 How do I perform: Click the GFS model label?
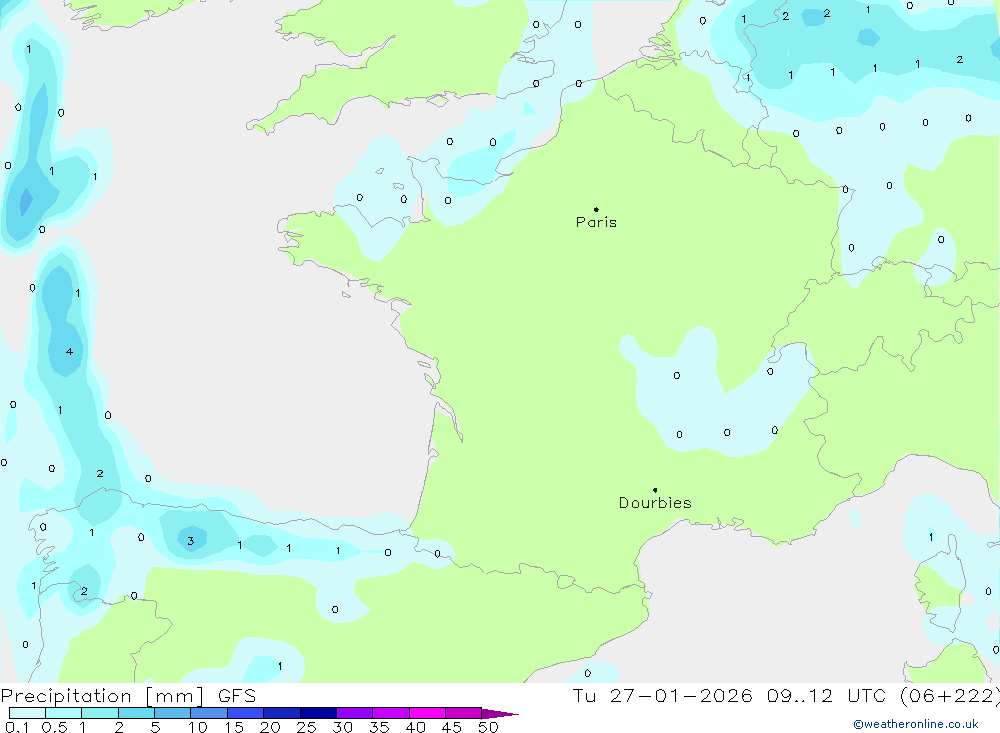click(237, 696)
